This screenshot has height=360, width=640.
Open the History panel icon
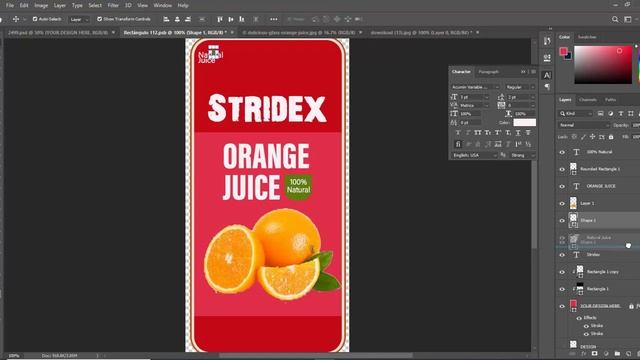(547, 41)
